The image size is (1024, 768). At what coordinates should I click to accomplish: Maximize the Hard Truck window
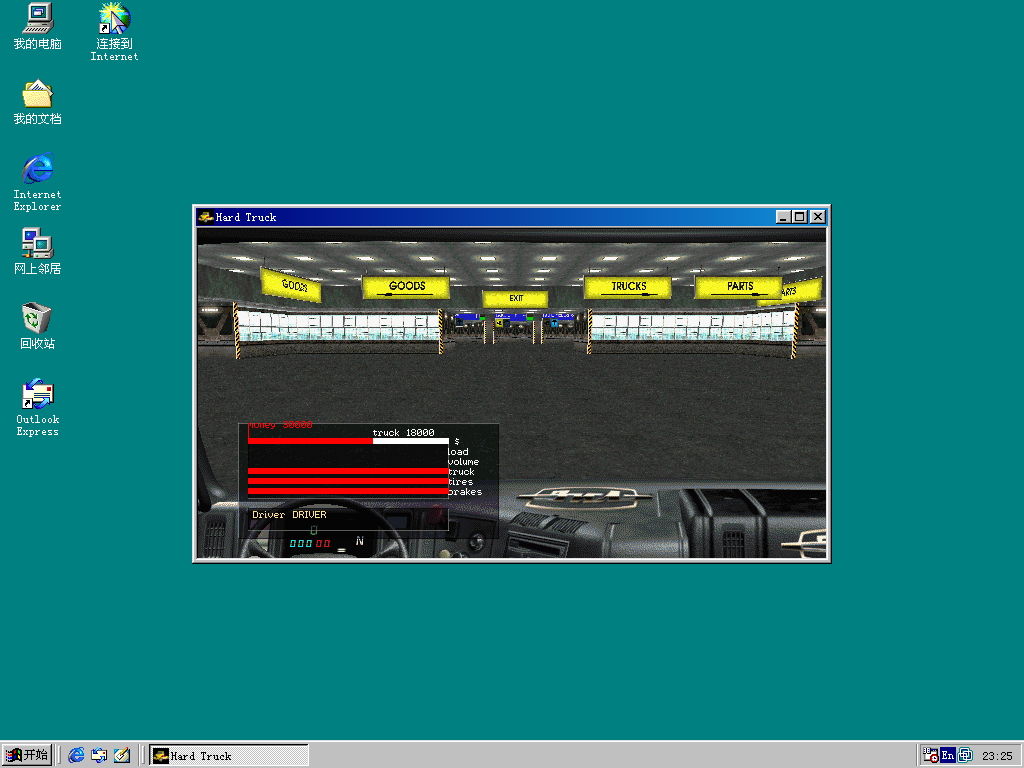click(x=799, y=217)
